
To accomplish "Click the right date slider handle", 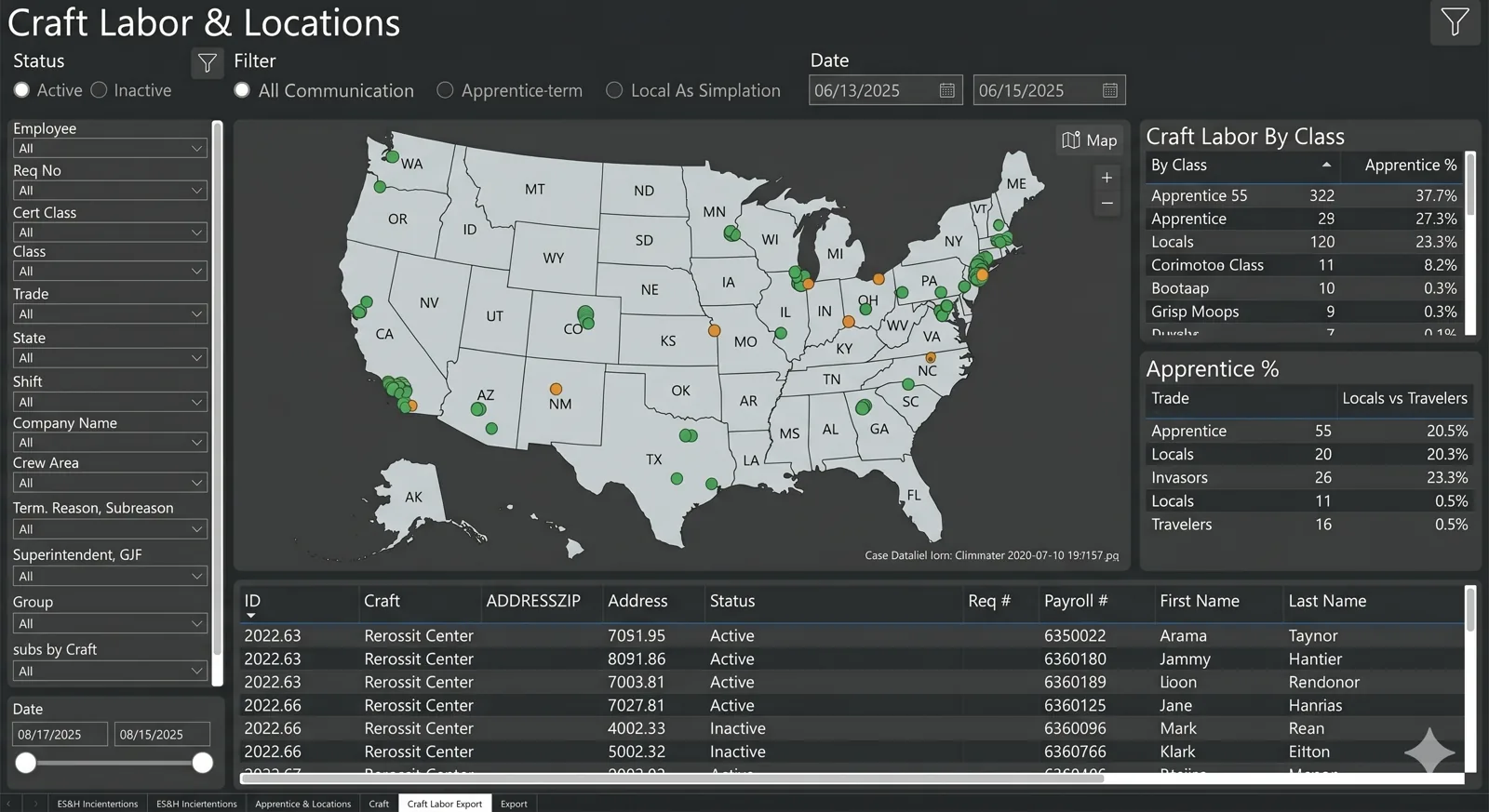I will click(x=202, y=763).
